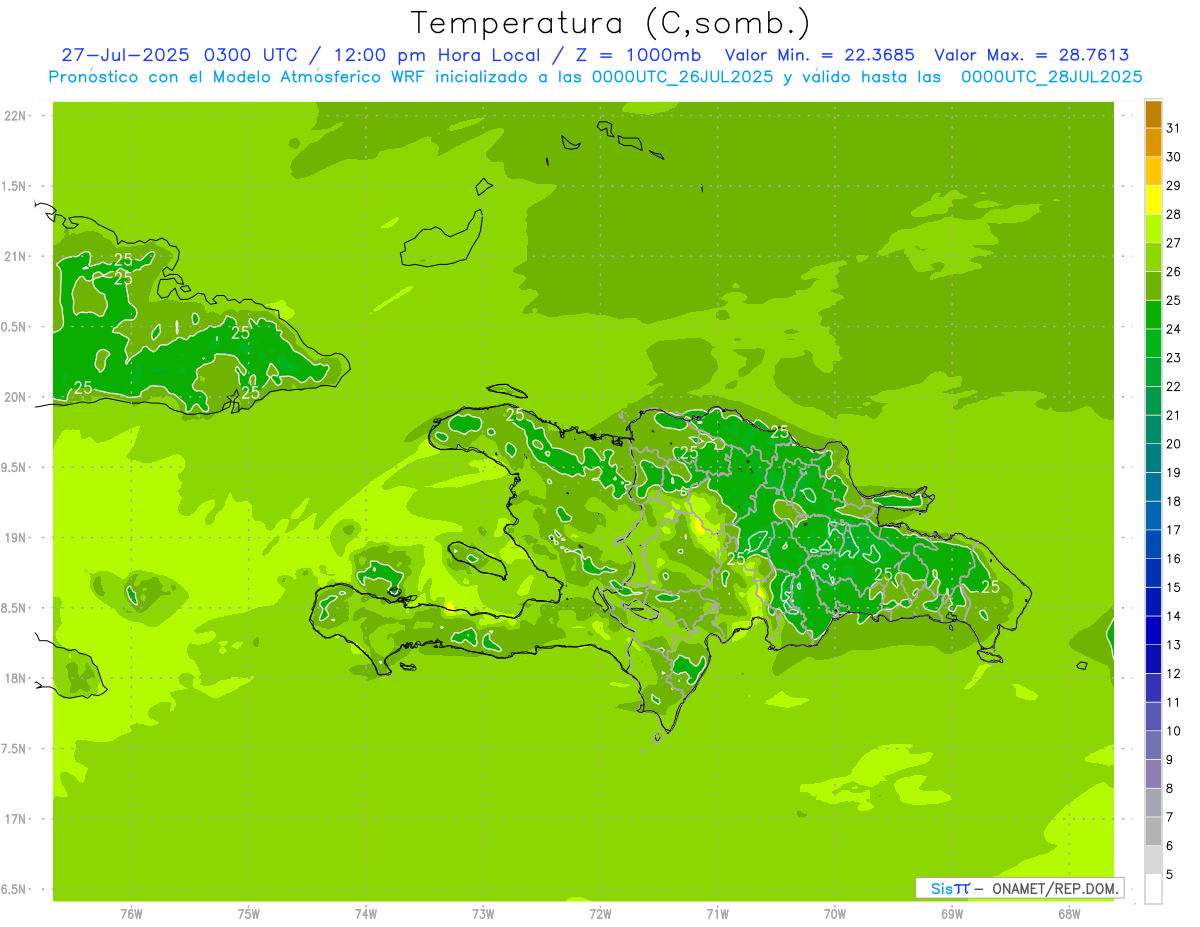1200x927 pixels.
Task: Pick the dark orange swatch above 31
Action: click(1153, 114)
